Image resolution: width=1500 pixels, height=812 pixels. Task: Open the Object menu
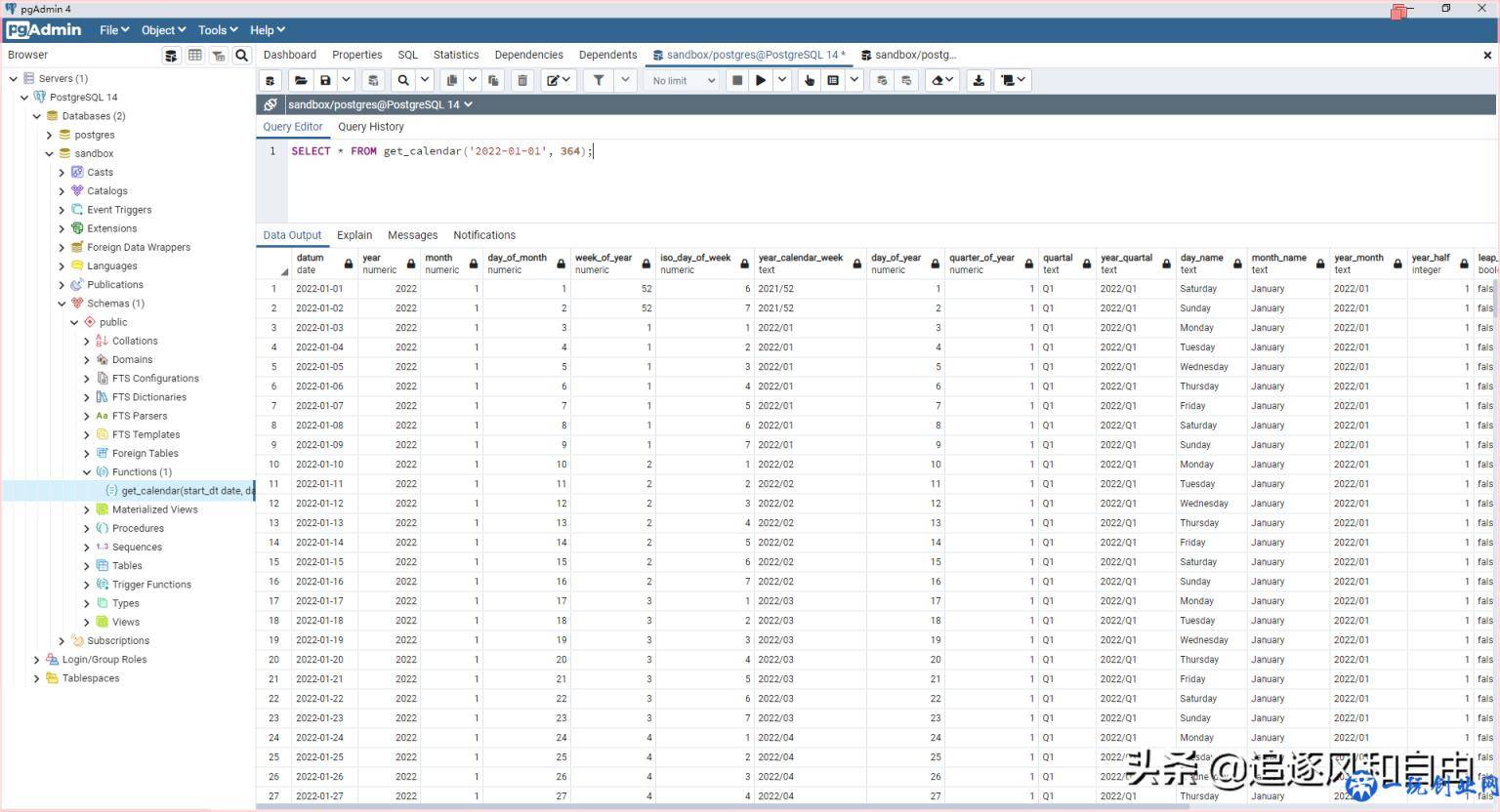[163, 30]
